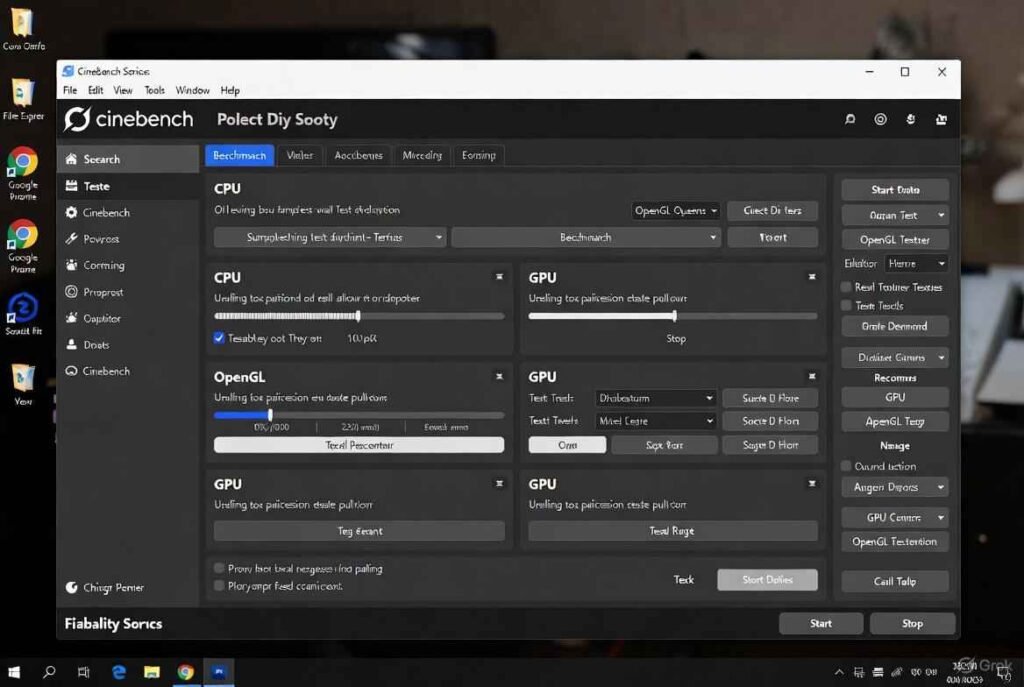
Task: Uncheck the Tesabley oot They on checkbox
Action: coord(220,339)
